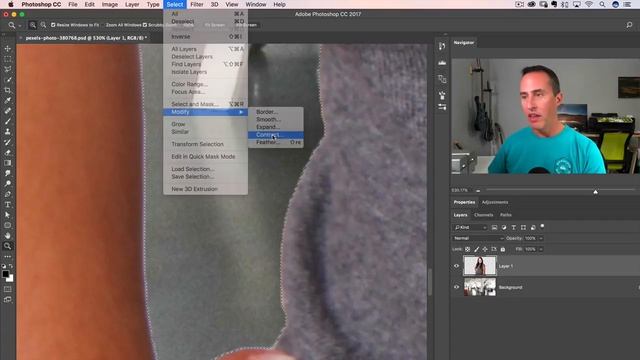The height and width of the screenshot is (360, 640).
Task: Open search at right of options bar
Action: (629, 25)
